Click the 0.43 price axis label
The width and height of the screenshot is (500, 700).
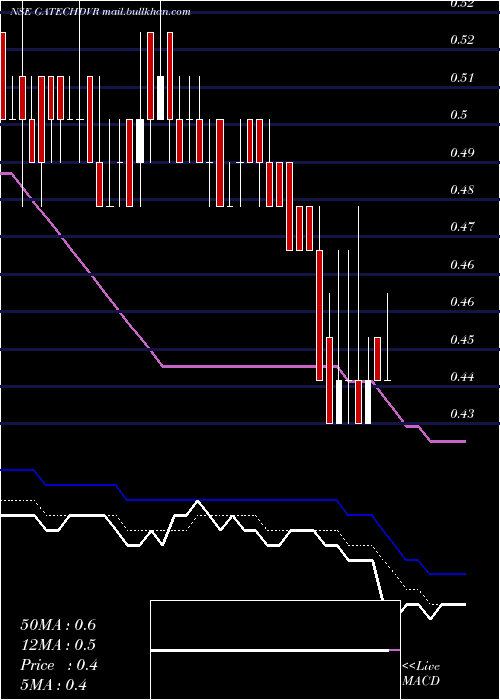[x=462, y=413]
